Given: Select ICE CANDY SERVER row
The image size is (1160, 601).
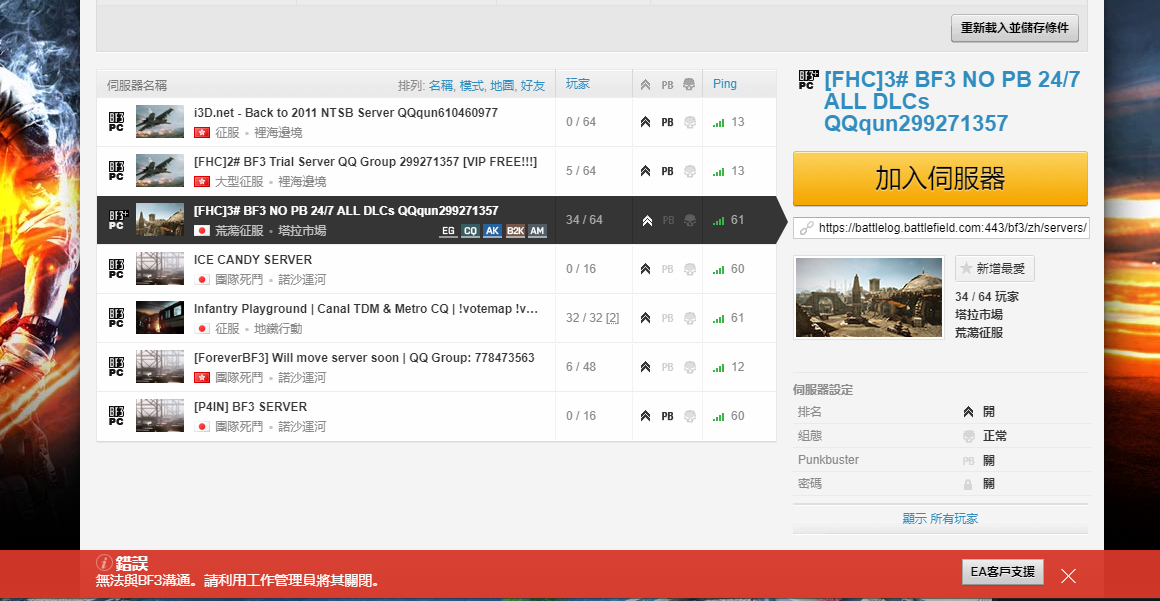Looking at the screenshot, I should click(x=436, y=269).
